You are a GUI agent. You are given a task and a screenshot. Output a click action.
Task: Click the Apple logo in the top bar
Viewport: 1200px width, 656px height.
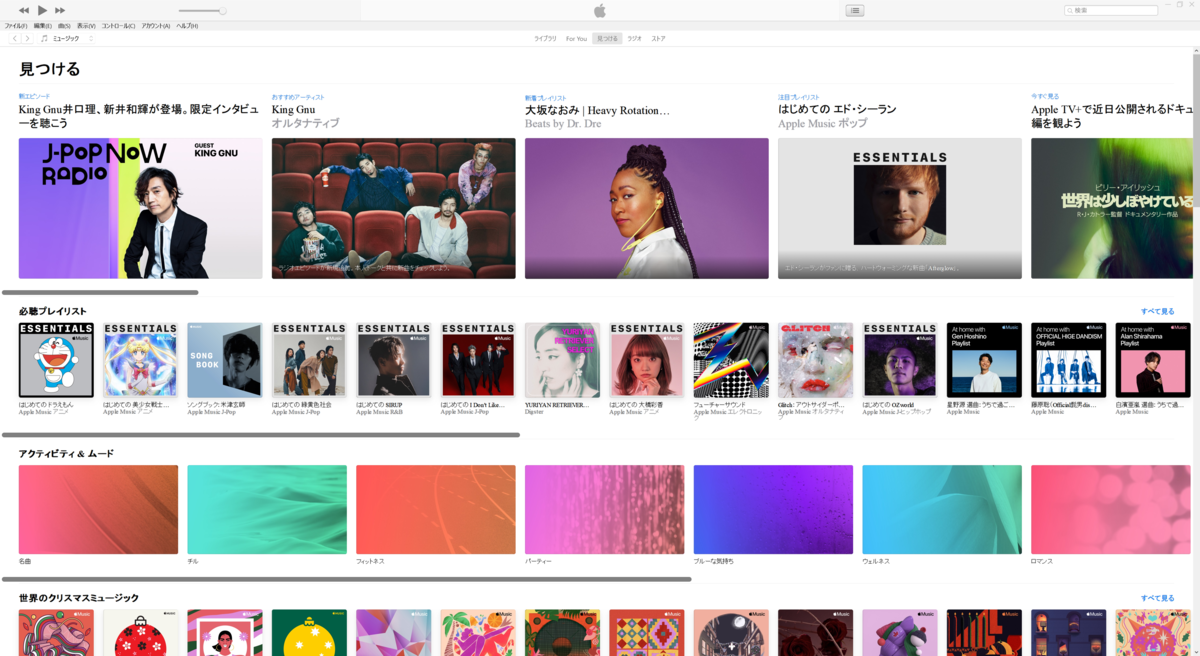tap(600, 10)
